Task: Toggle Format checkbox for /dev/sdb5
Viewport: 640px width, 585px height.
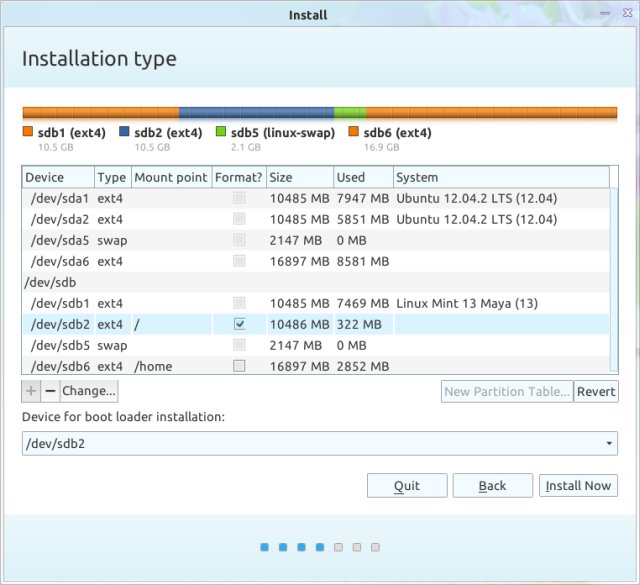Action: pos(239,345)
